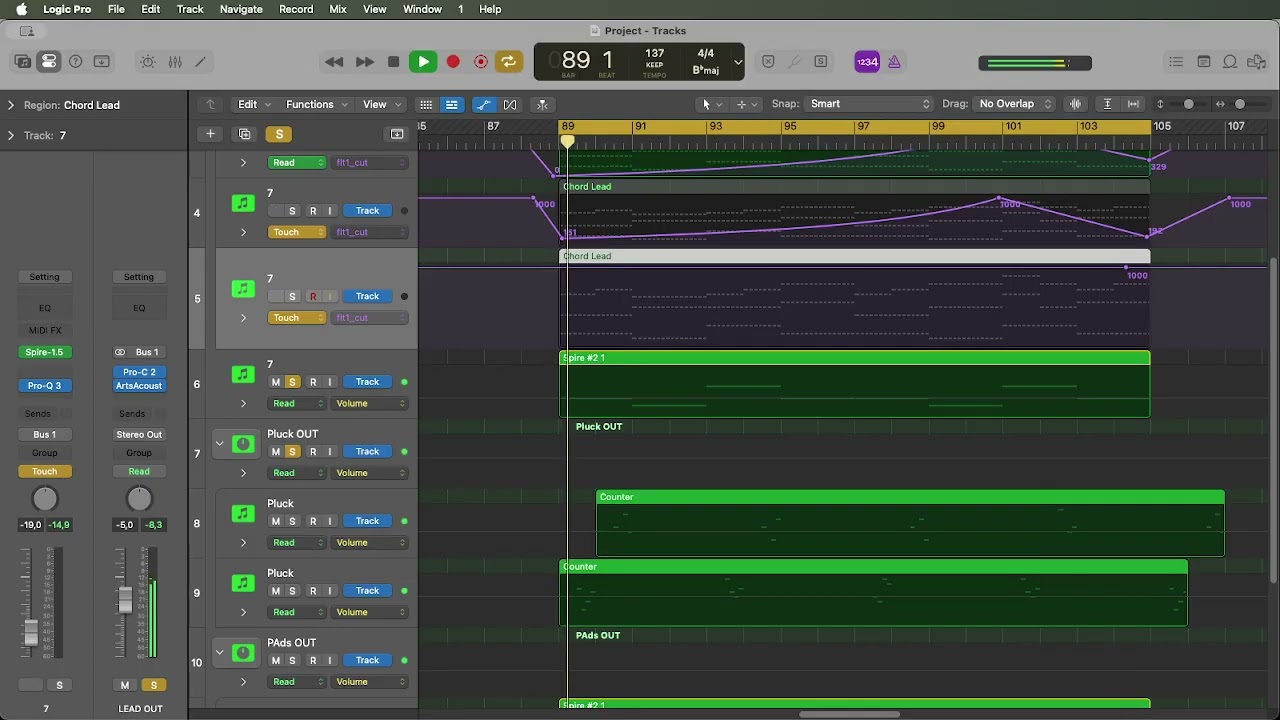This screenshot has width=1280, height=720.
Task: Show grid view button in Tracks toolbar
Action: (x=426, y=104)
